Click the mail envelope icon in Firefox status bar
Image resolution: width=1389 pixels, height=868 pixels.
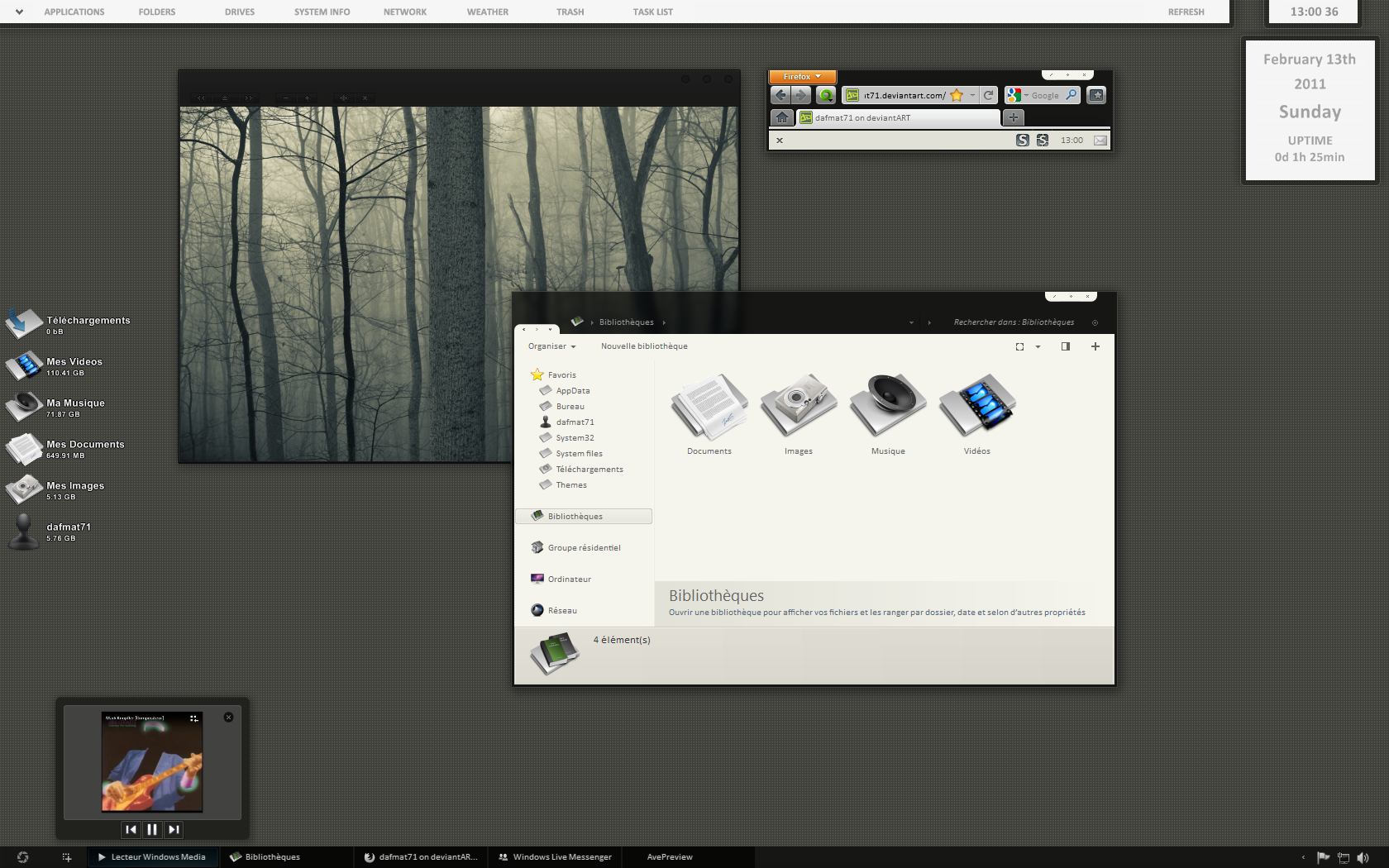click(x=1100, y=141)
